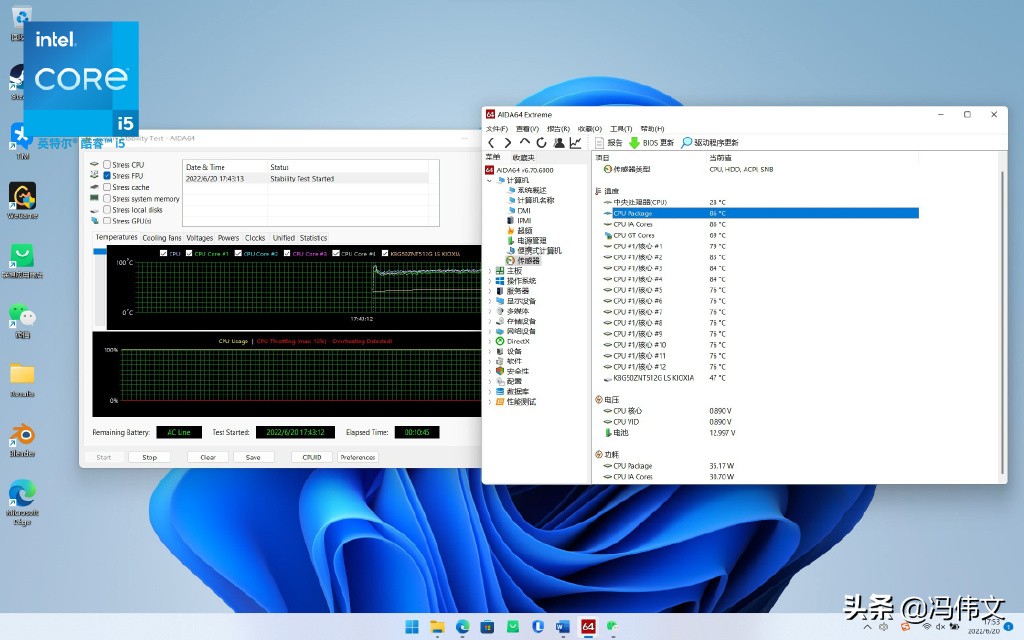Expand the 主板 tree node

coord(489,271)
